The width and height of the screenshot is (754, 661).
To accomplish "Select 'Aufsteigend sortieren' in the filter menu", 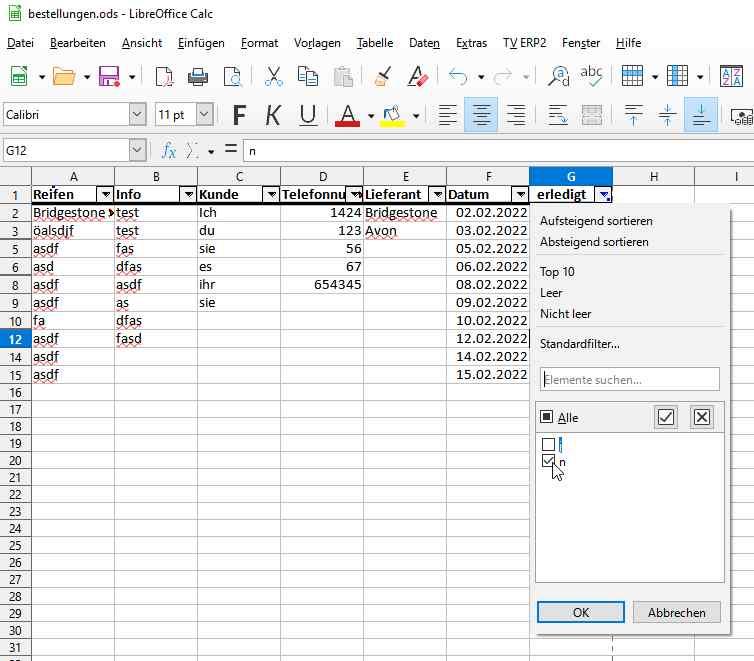I will [x=596, y=220].
